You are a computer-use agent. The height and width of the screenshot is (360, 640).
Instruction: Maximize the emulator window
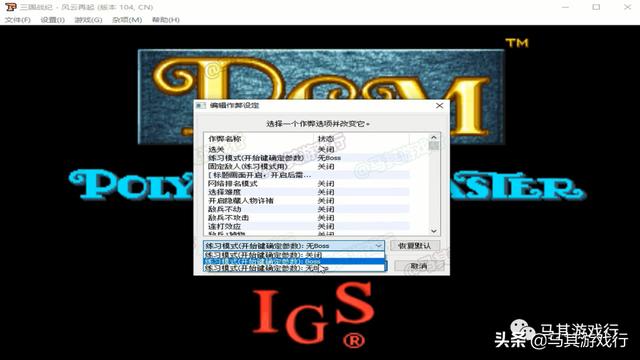[x=596, y=7]
